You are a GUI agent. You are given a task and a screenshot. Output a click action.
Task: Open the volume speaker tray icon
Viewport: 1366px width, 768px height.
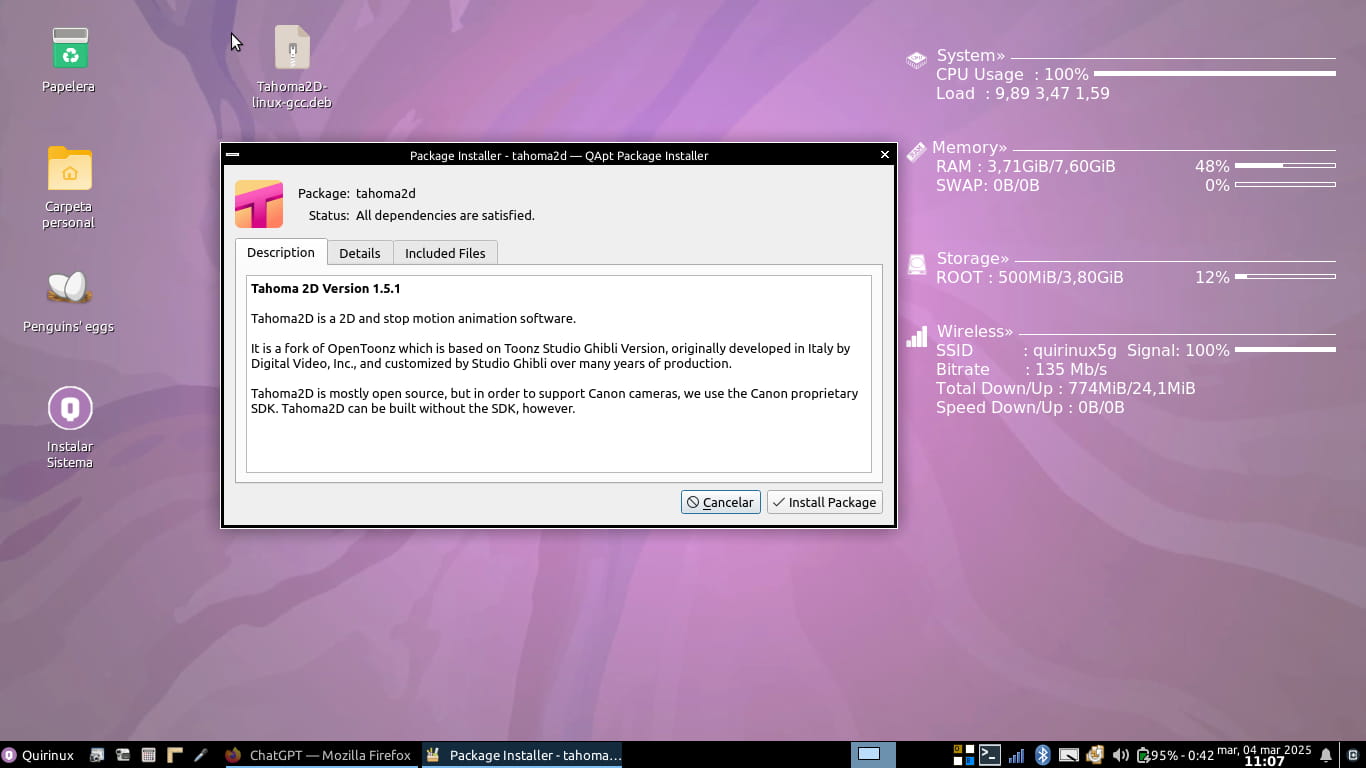[1121, 755]
